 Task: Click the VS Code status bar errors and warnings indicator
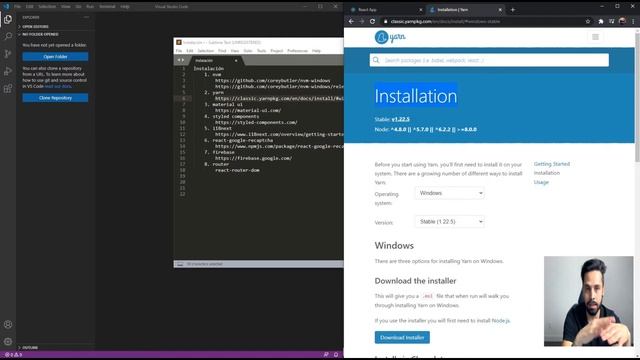(x=13, y=355)
